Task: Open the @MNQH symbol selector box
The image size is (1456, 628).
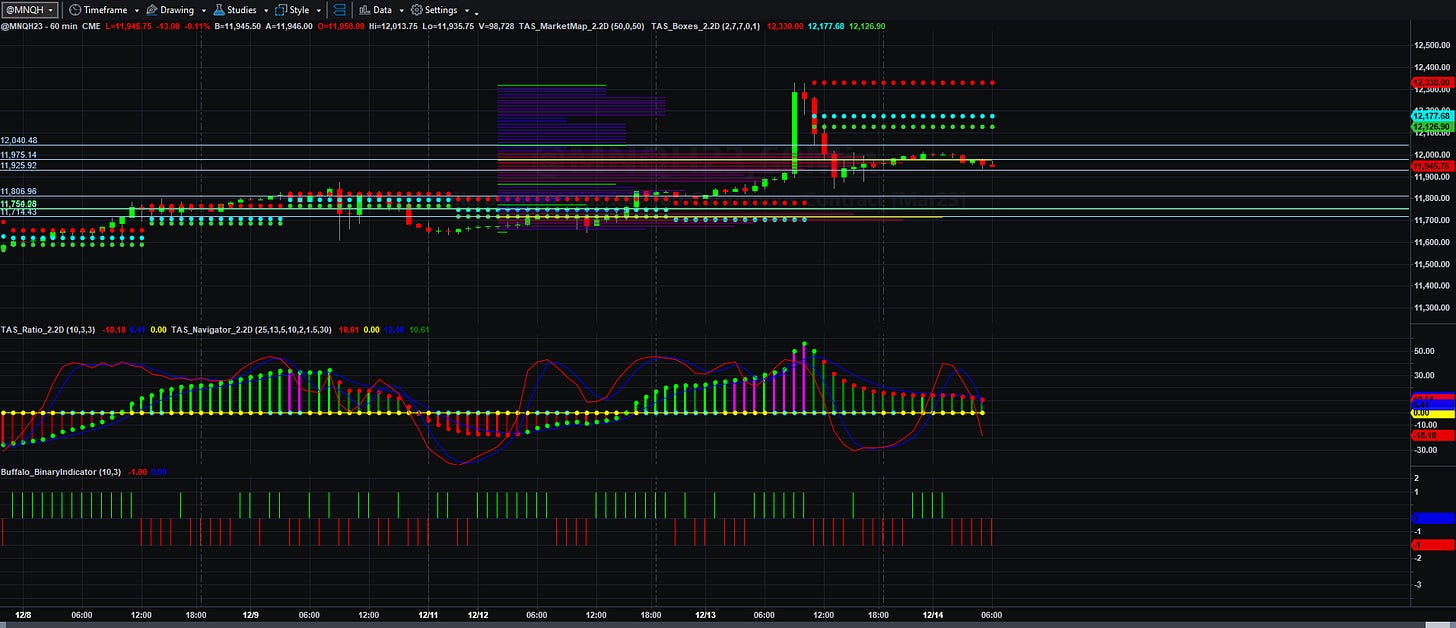Action: (30, 9)
